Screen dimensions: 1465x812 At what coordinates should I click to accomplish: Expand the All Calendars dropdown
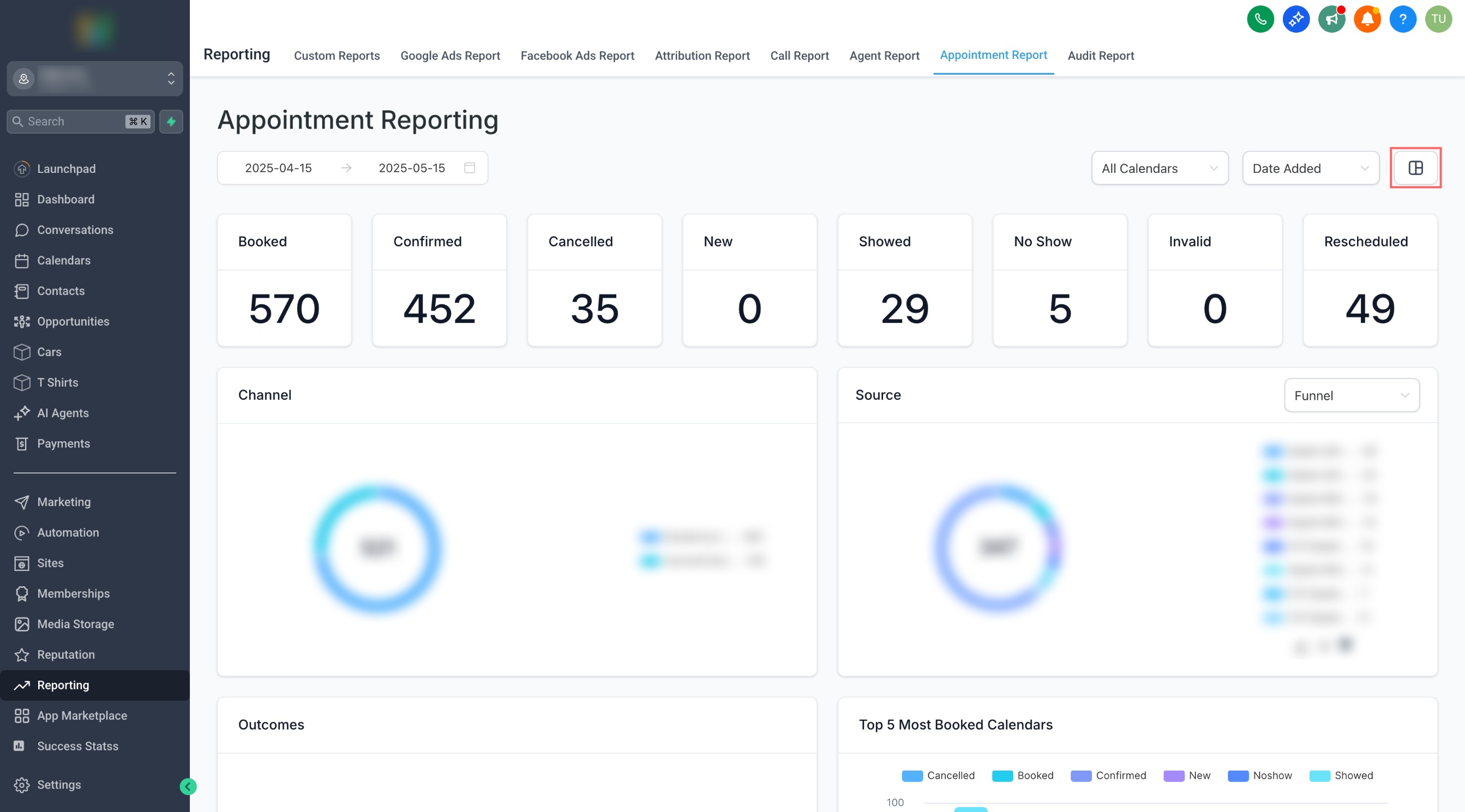[x=1159, y=168]
